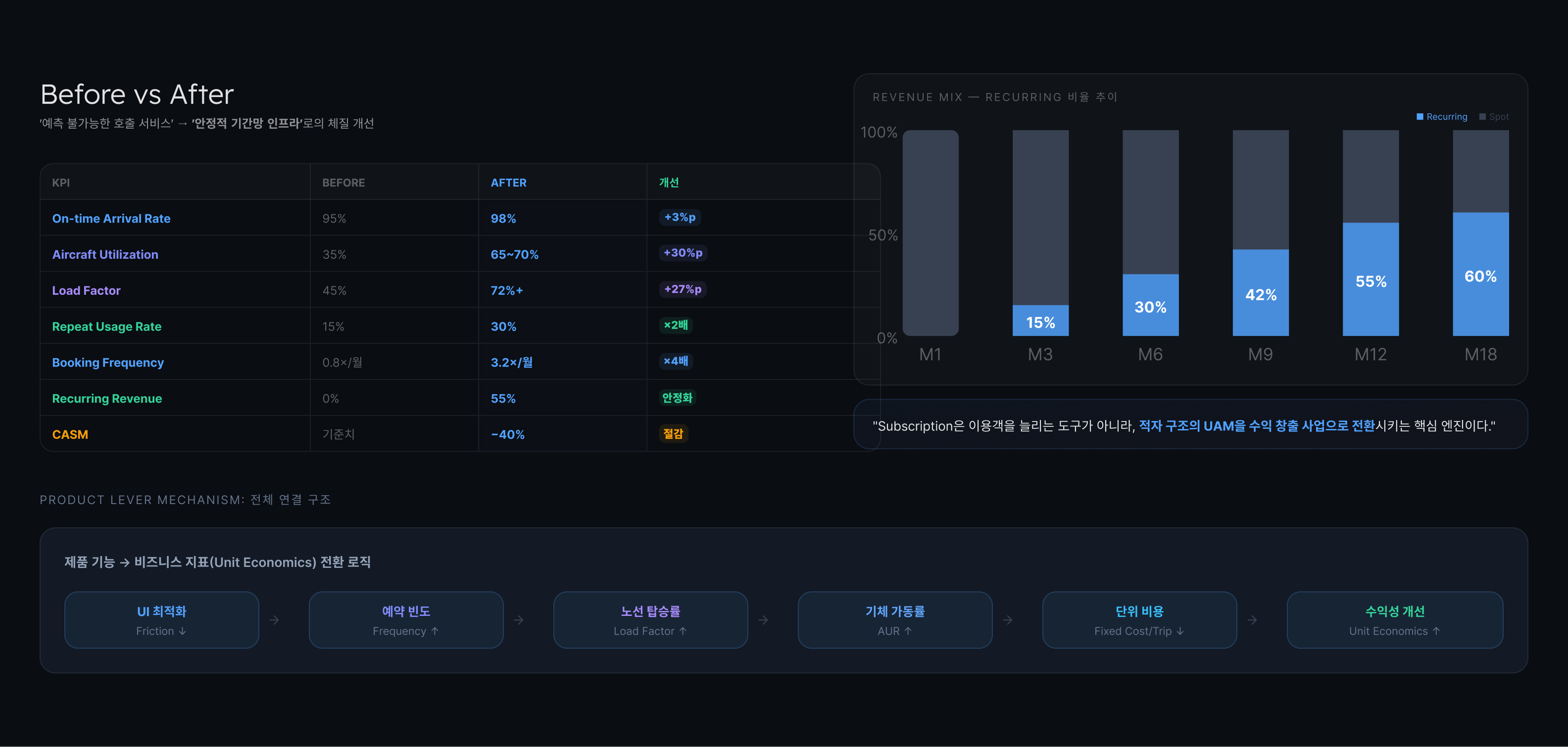This screenshot has height=747, width=1568.
Task: Click the Subscription quote panel
Action: point(1192,424)
